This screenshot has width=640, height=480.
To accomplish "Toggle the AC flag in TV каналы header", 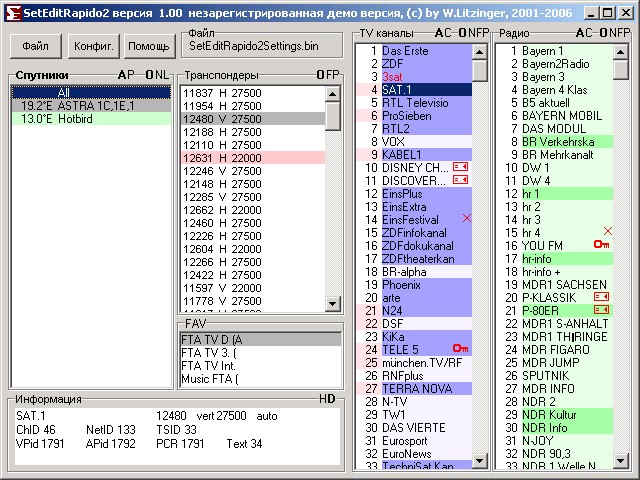I will tap(442, 33).
